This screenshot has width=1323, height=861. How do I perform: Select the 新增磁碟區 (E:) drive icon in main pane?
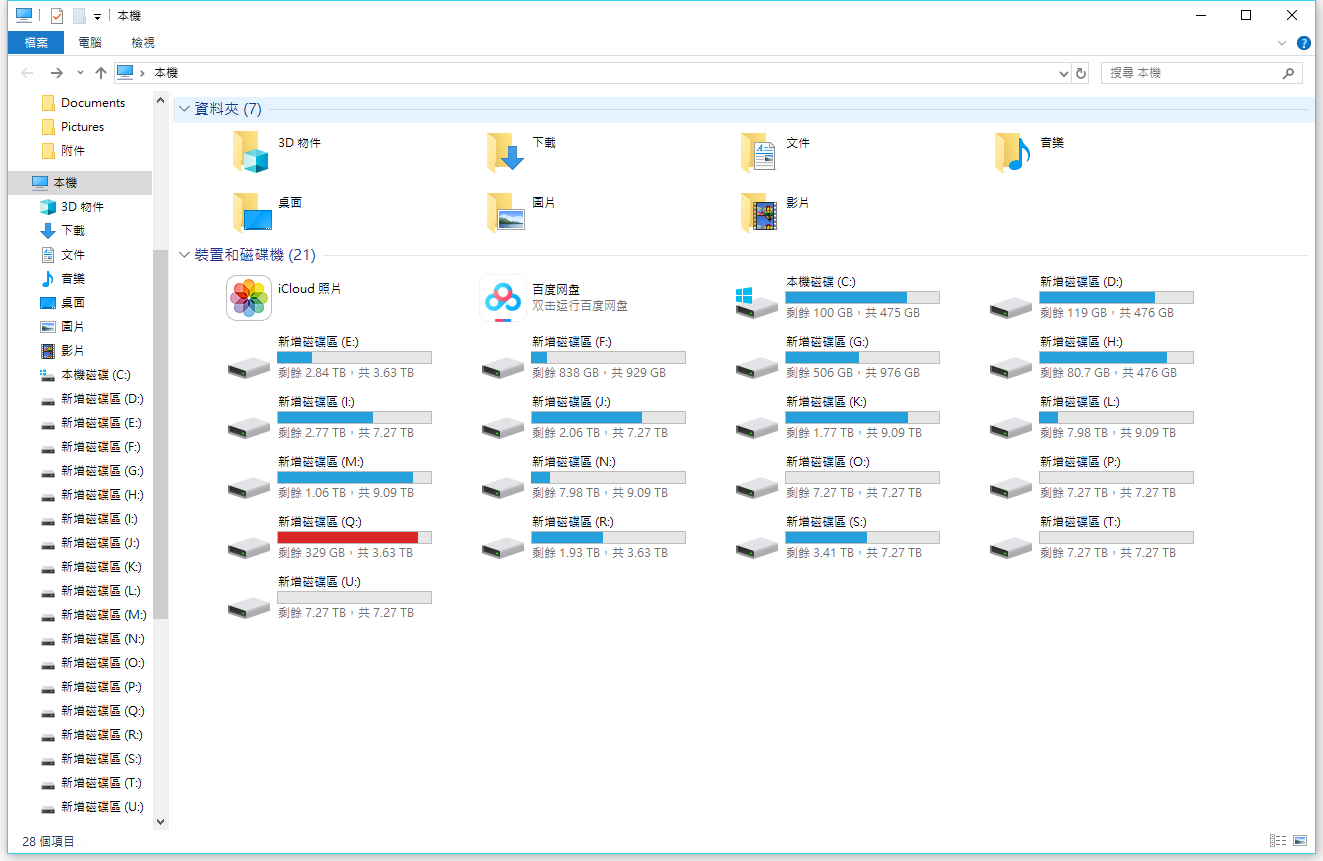point(249,368)
